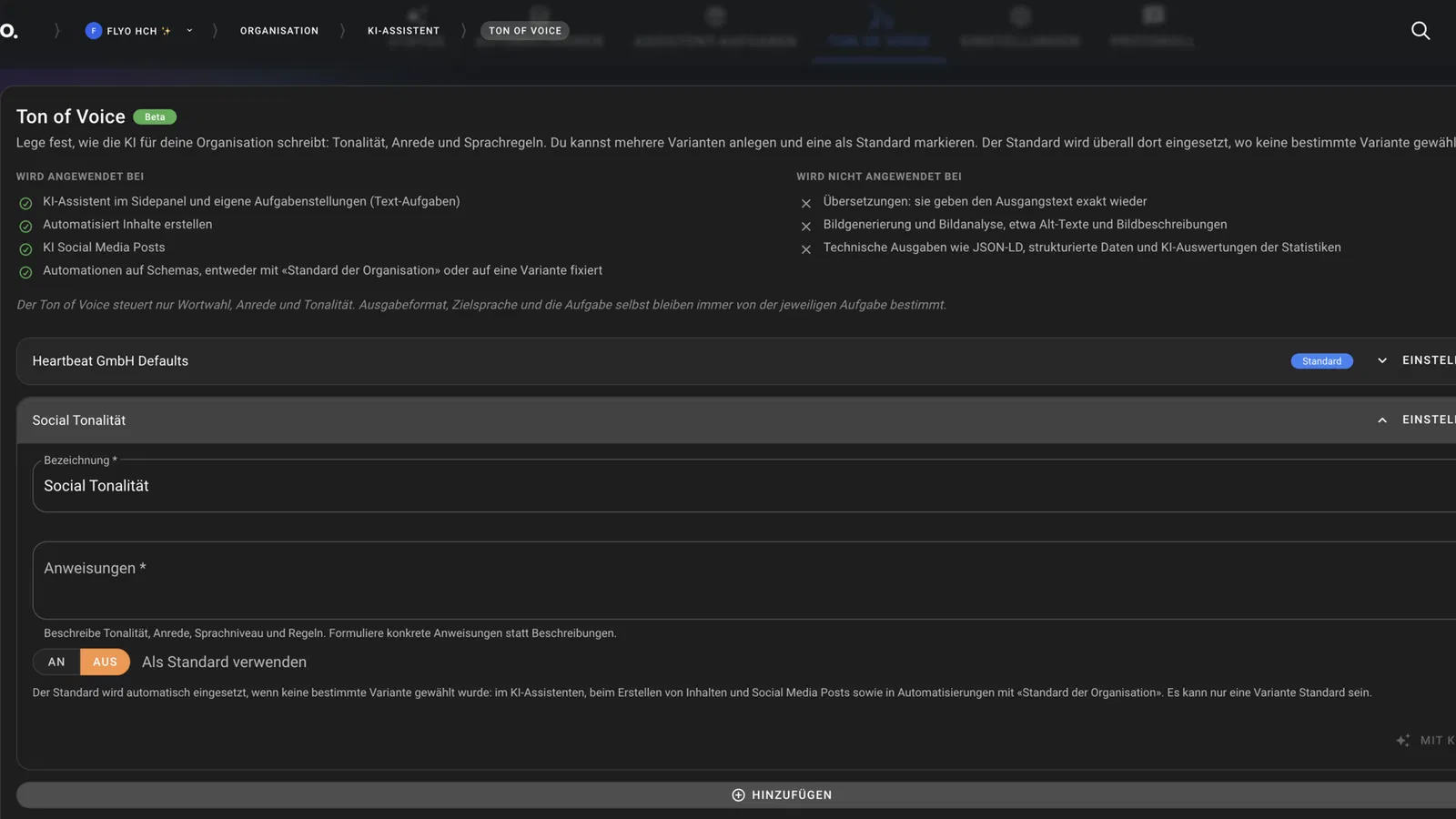
Task: Click the FLYO HCH breadcrumb label
Action: coord(132,31)
